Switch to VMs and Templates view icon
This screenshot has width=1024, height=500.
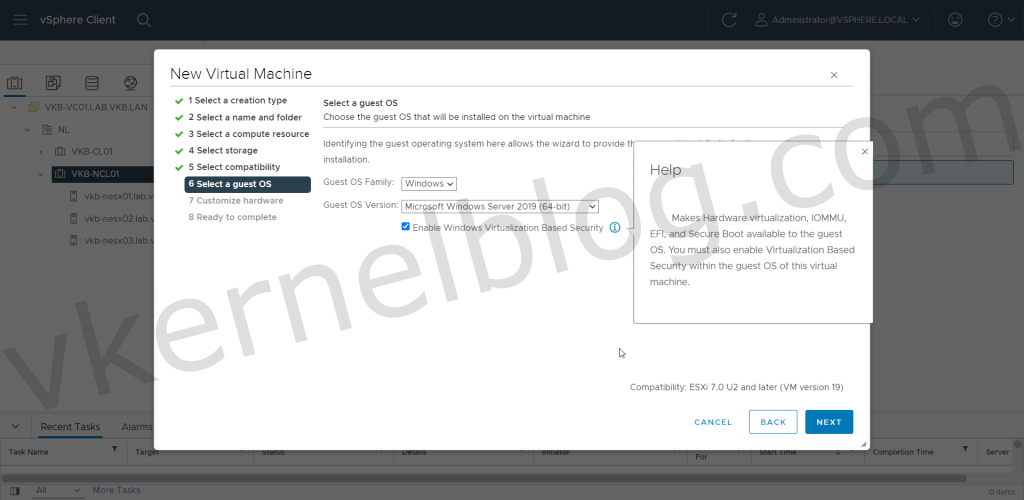point(53,84)
